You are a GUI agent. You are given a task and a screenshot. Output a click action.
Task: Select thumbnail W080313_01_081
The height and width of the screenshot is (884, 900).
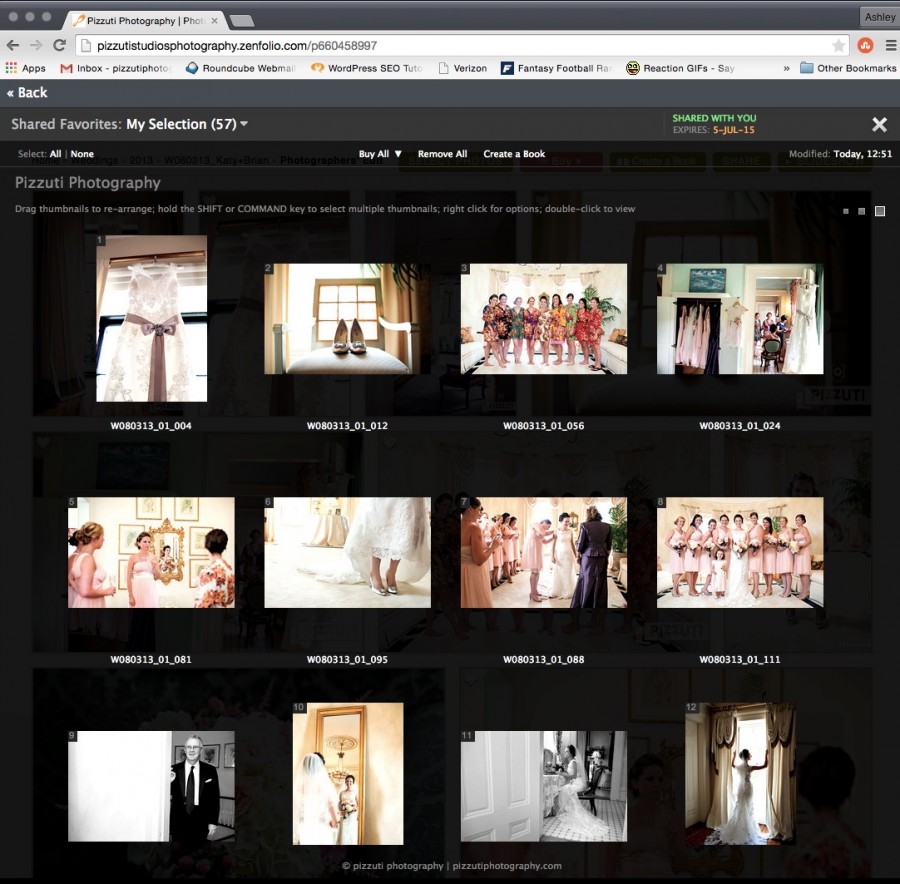point(151,552)
